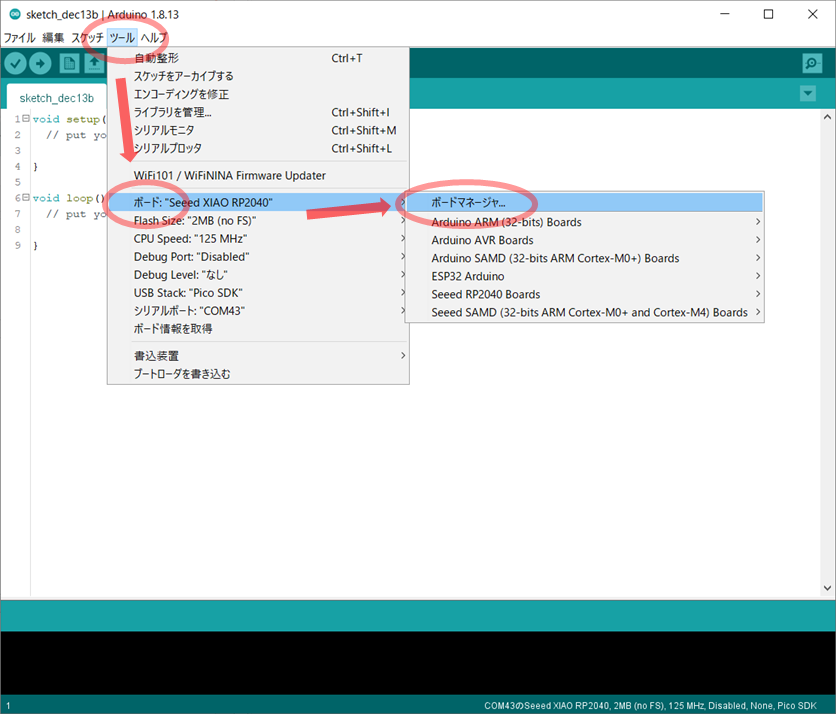The image size is (836, 714).
Task: Click the closing brace on line 4
Action: 36,166
